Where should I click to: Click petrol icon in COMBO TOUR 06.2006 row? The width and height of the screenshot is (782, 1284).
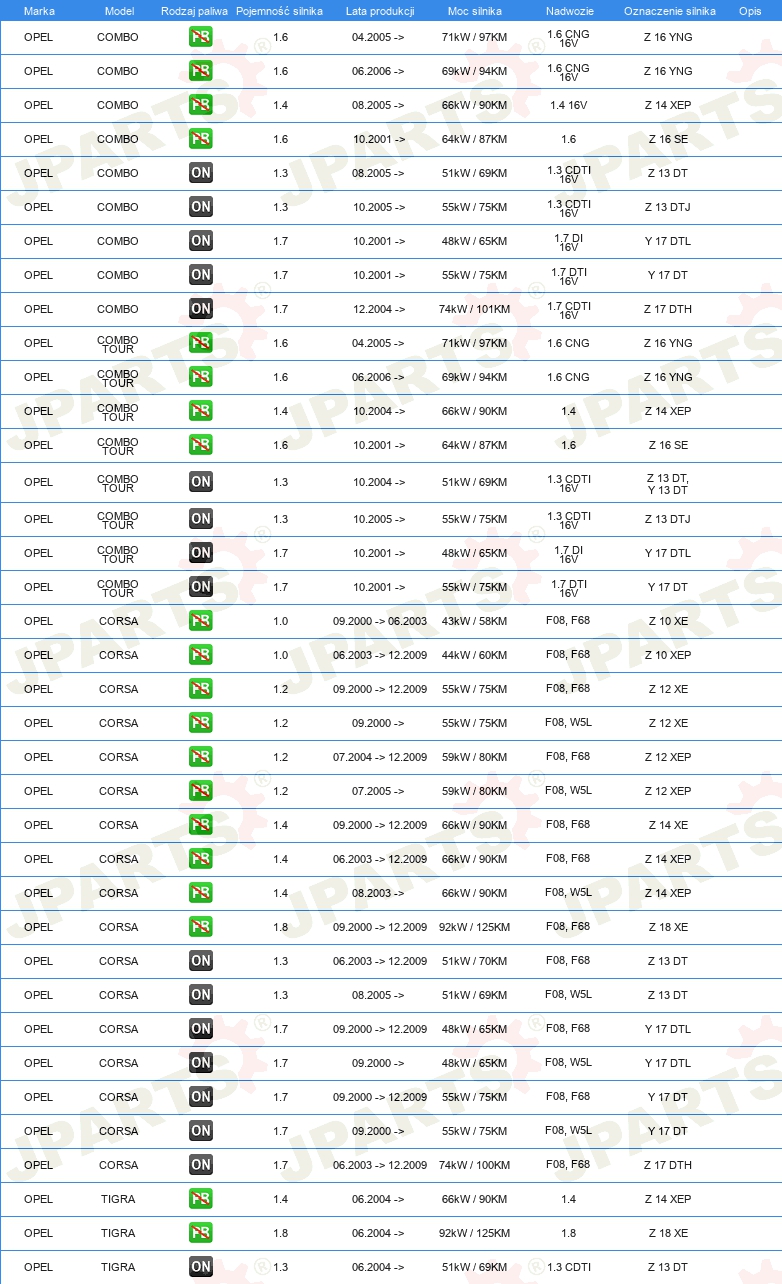click(x=201, y=377)
